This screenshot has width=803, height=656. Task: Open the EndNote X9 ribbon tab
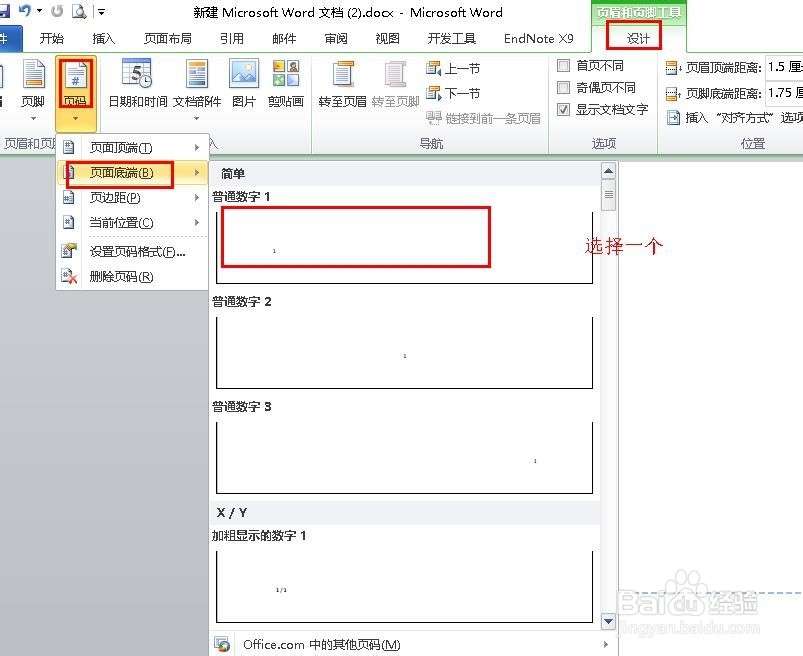tap(538, 38)
